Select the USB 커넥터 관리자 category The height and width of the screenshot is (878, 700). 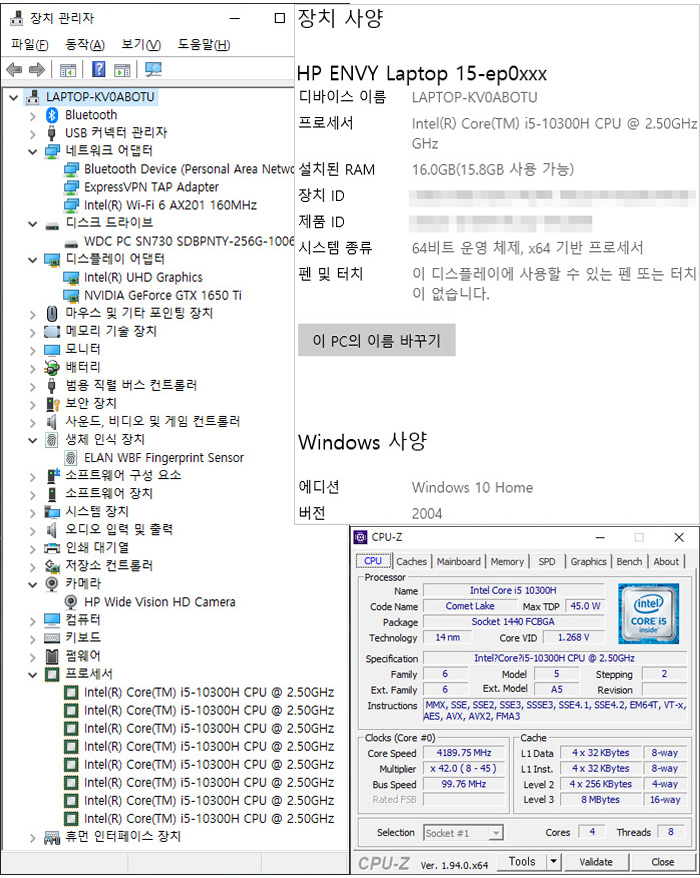[116, 133]
